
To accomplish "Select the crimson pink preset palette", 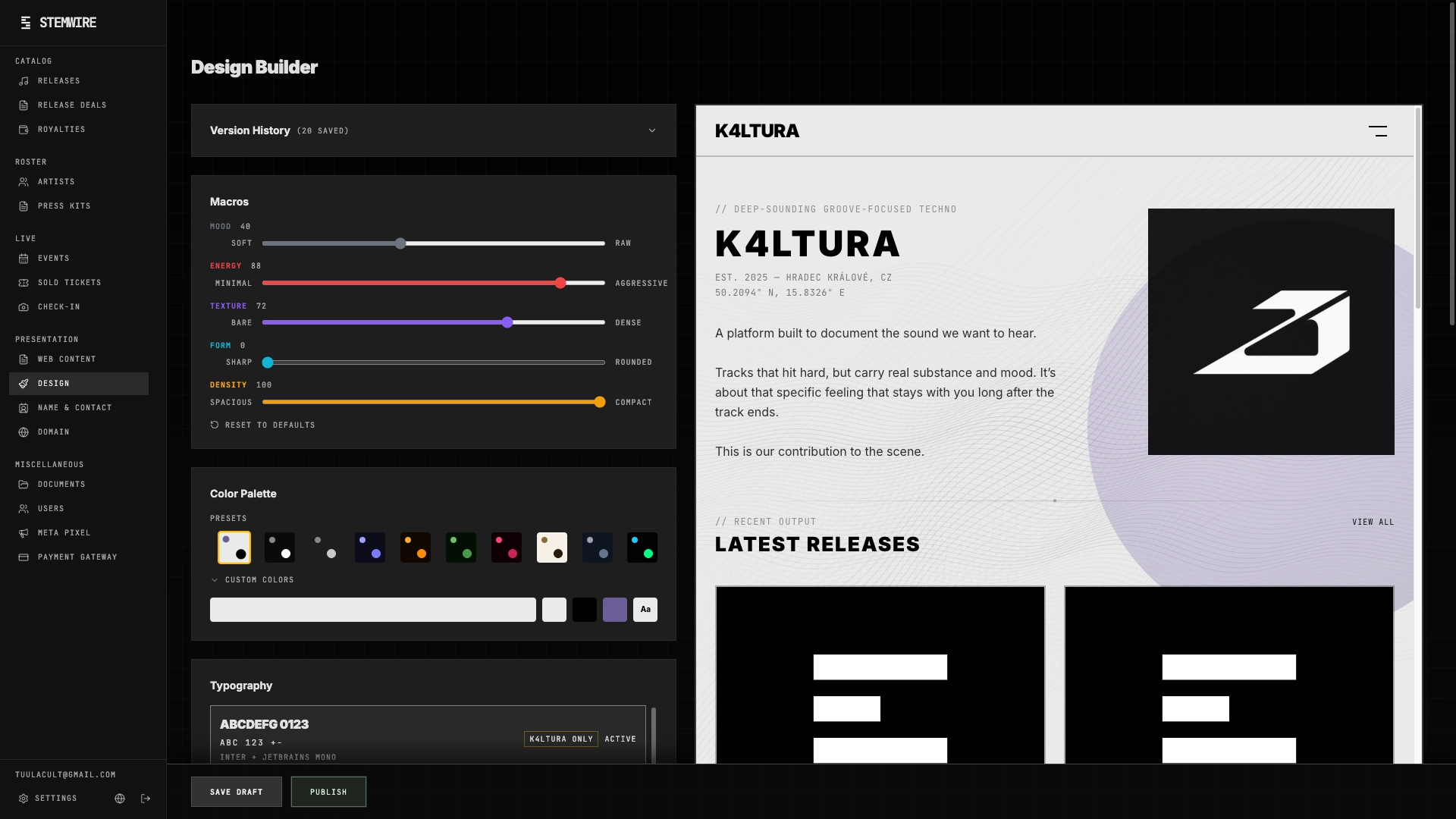I will [x=507, y=548].
